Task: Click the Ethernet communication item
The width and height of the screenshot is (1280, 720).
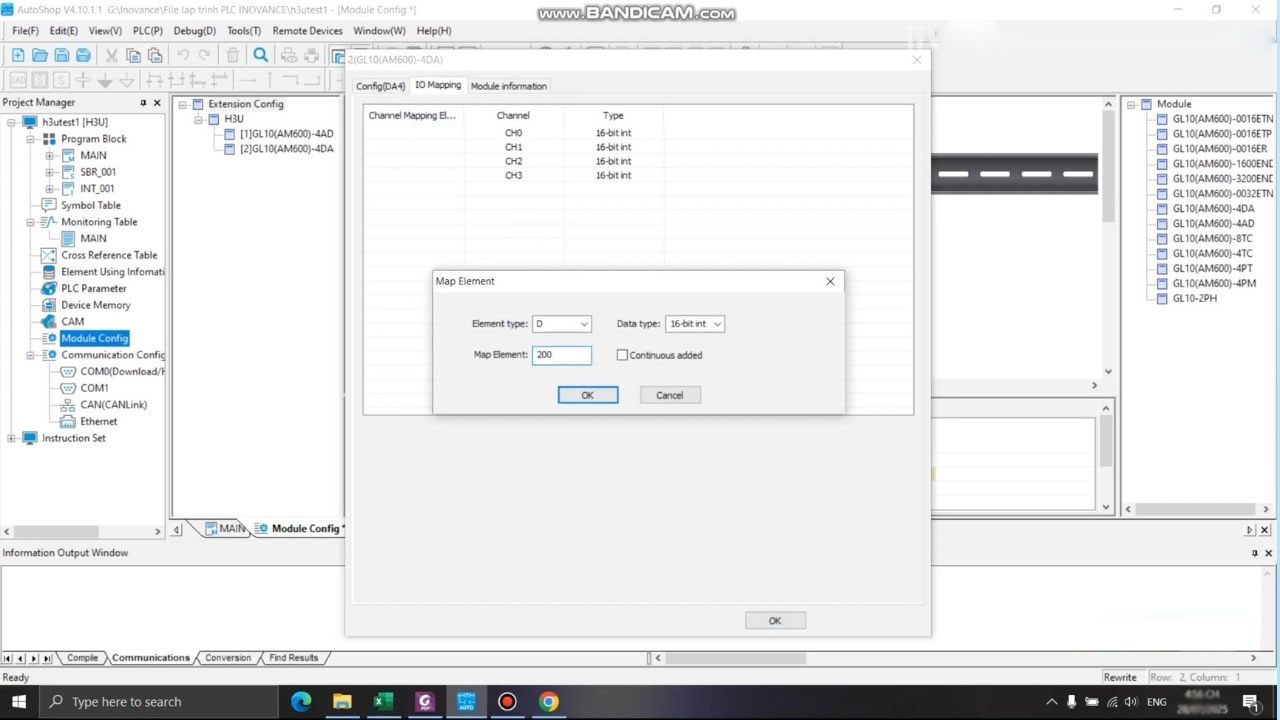Action: [x=98, y=421]
